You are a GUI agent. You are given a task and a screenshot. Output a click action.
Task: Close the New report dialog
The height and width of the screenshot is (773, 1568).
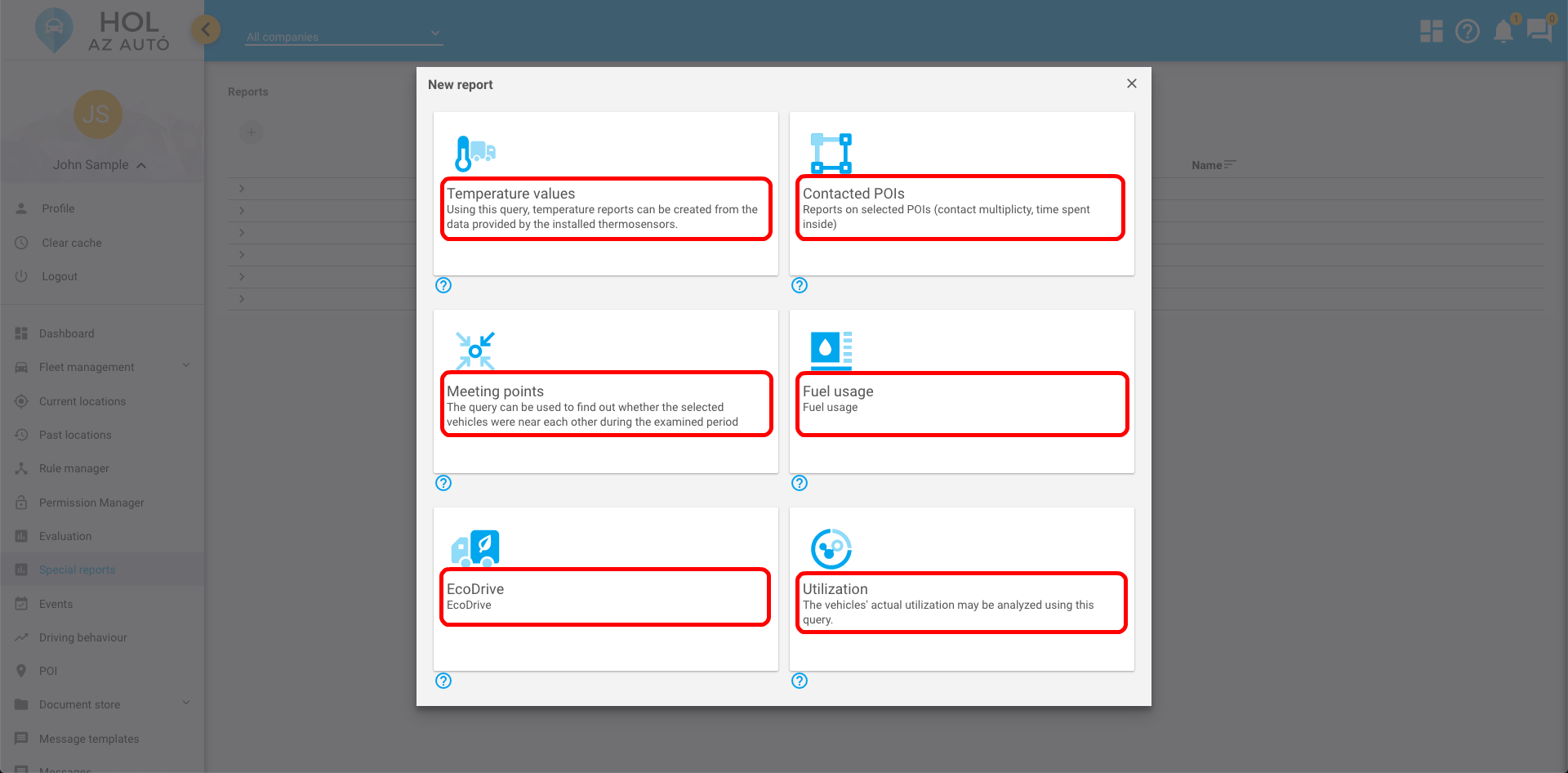click(1132, 83)
